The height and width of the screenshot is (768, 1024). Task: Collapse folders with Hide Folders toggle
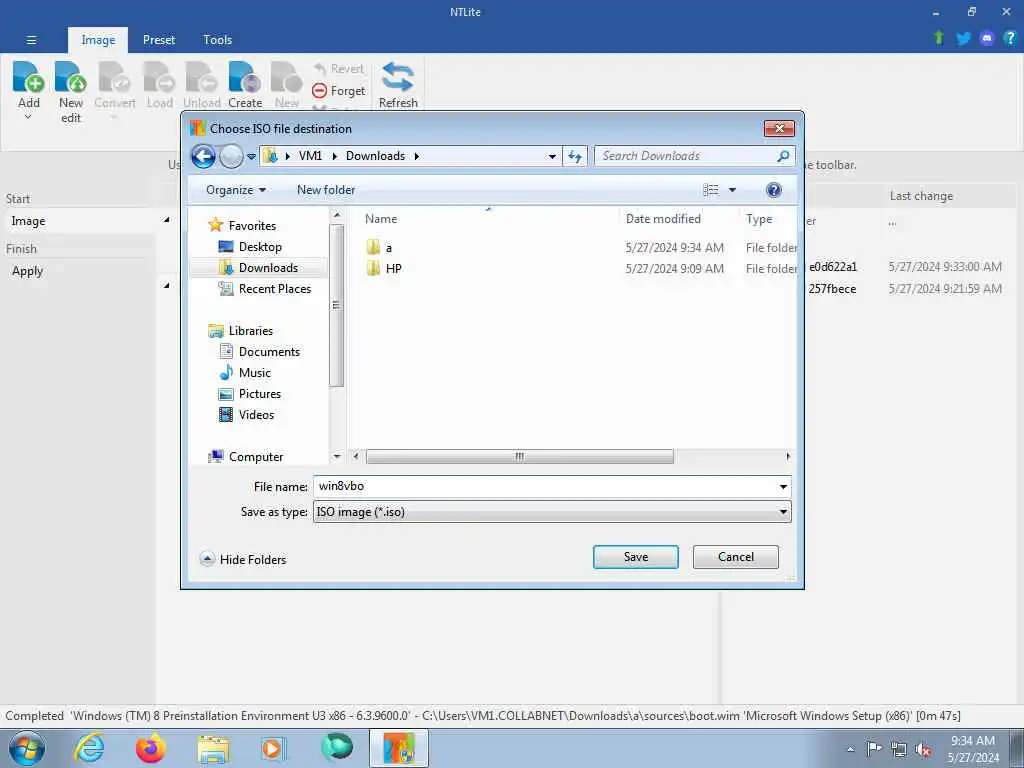(x=243, y=560)
